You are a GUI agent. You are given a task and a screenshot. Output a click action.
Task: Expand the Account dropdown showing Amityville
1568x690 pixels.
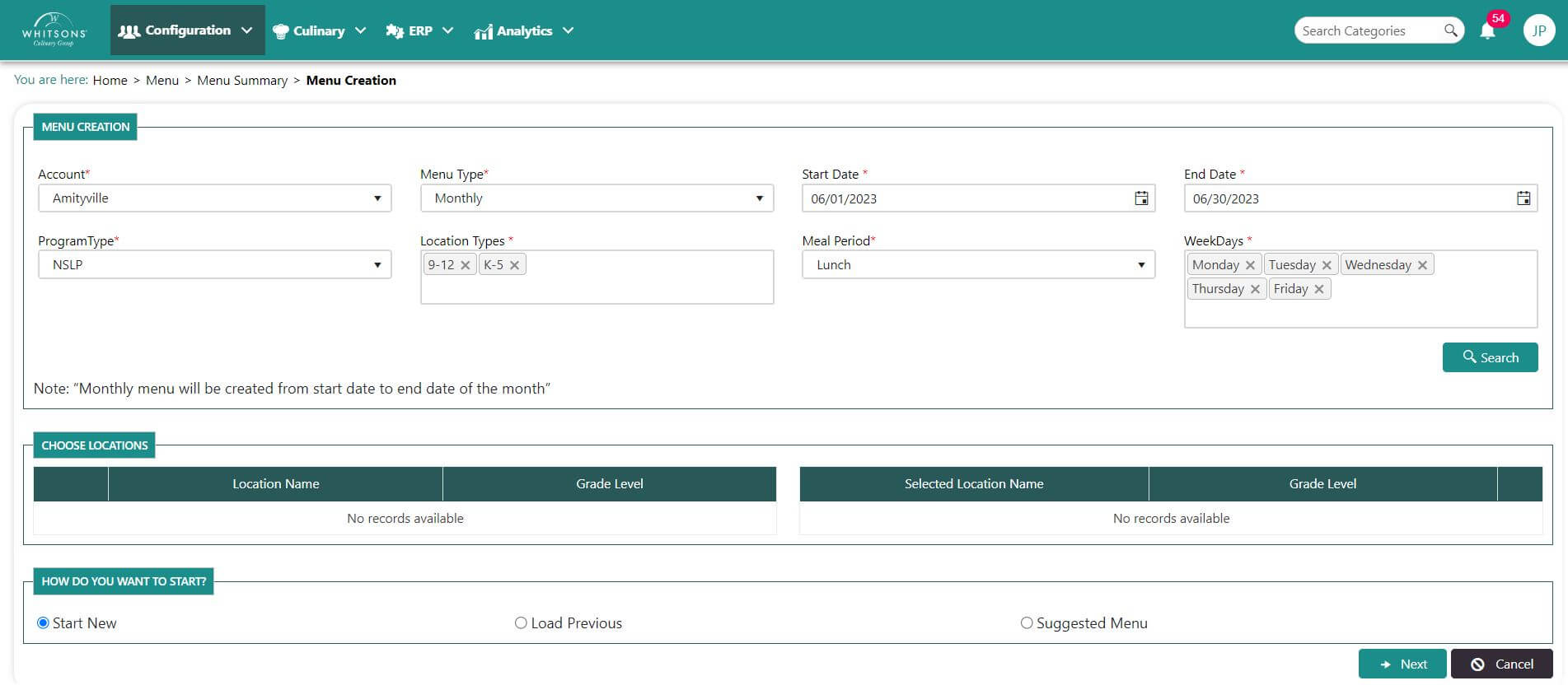(x=214, y=198)
